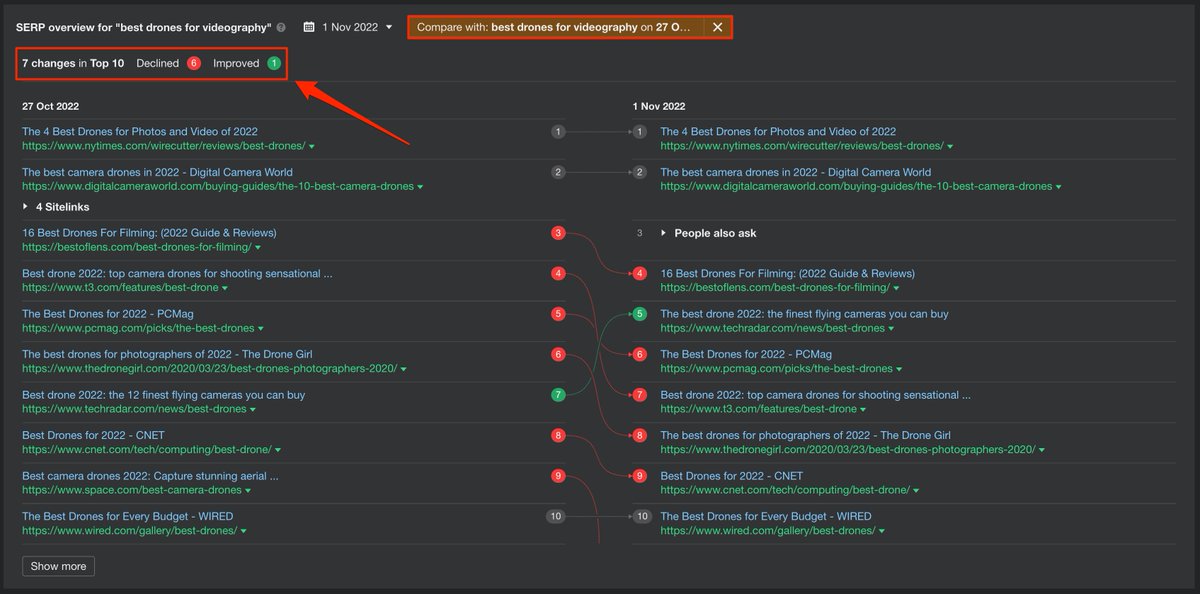Open right nytimes.com URL link
Image resolution: width=1200 pixels, height=594 pixels.
802,146
